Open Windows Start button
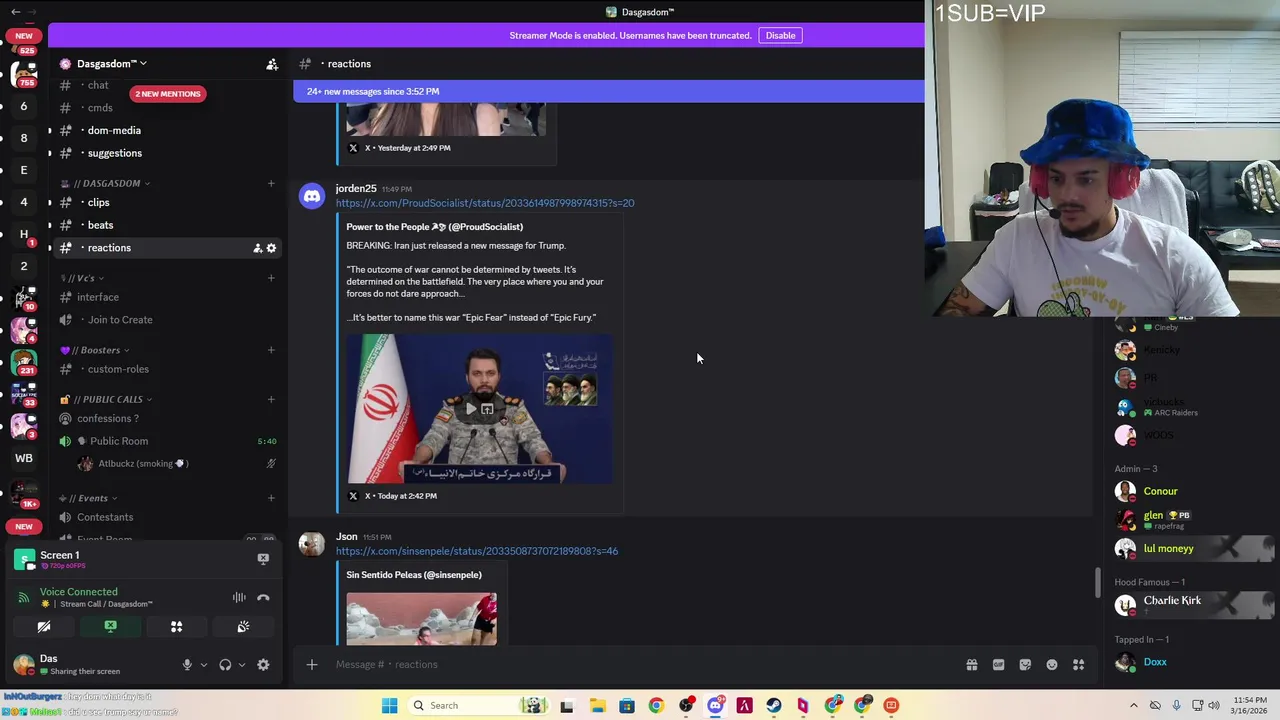The height and width of the screenshot is (720, 1280). [389, 706]
